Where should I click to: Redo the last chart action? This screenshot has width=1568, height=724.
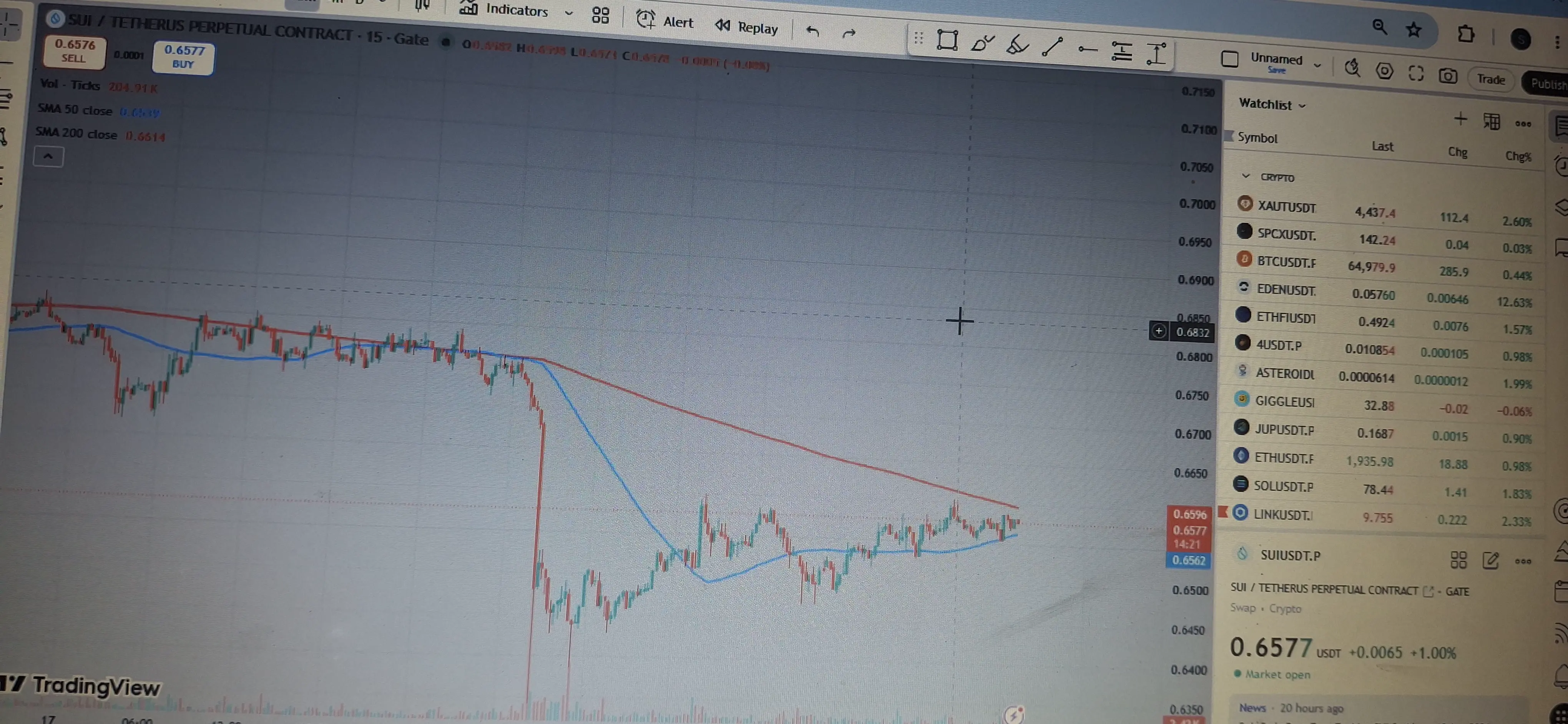(x=849, y=33)
